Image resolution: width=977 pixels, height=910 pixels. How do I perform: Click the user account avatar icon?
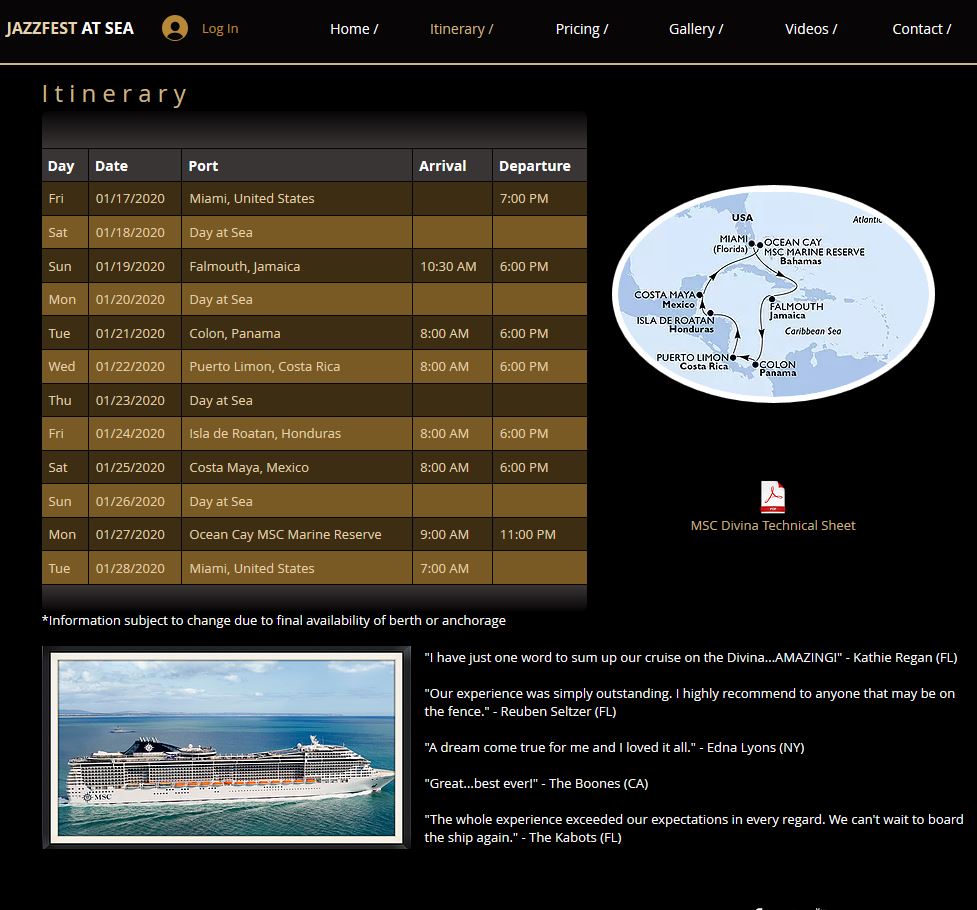tap(175, 28)
